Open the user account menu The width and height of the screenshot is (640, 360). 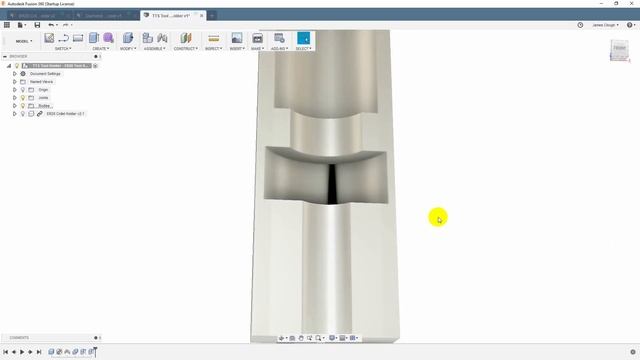[x=606, y=25]
